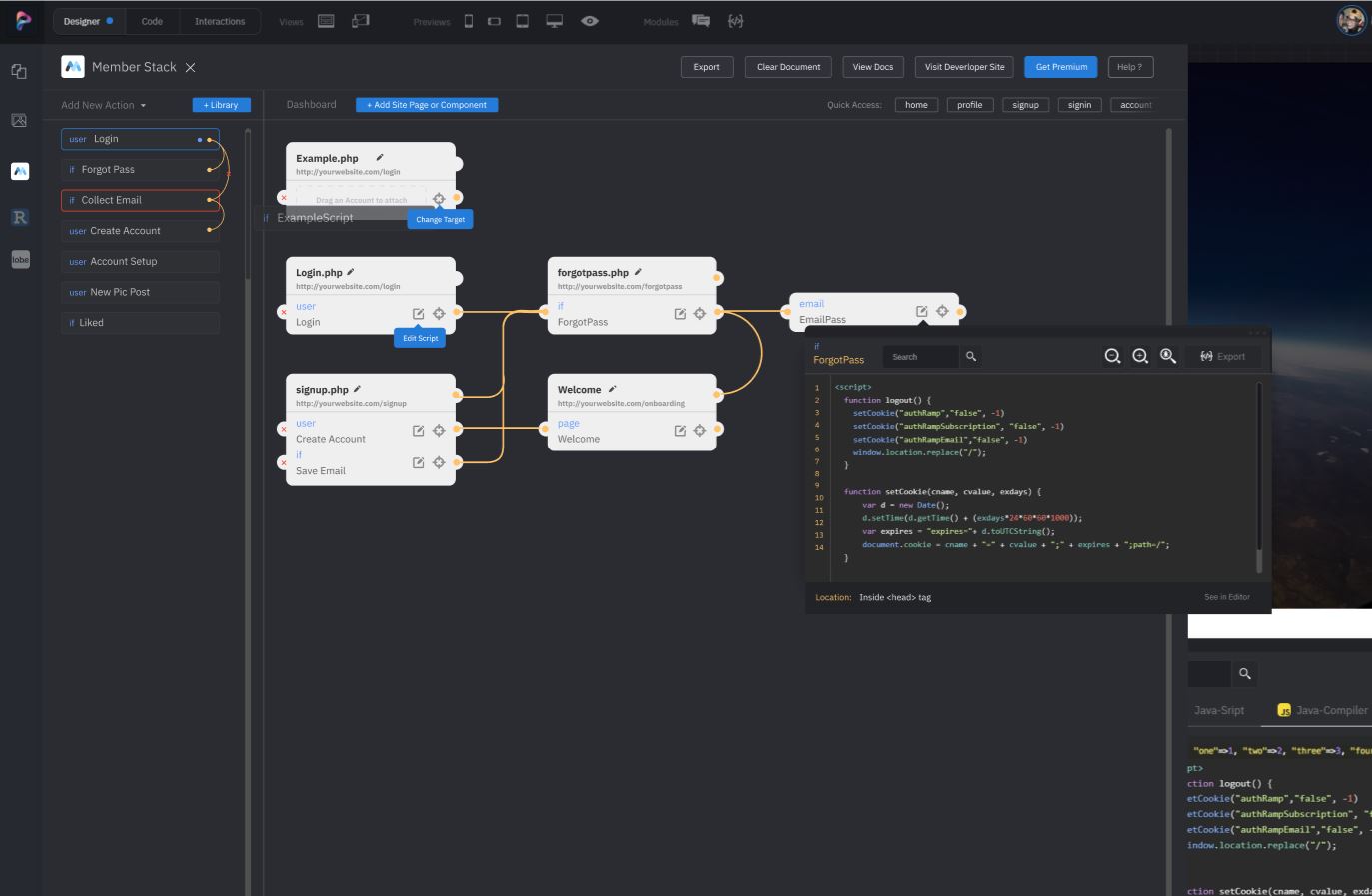The image size is (1372, 896).
Task: Remove Login action with red X
Action: pyautogui.click(x=284, y=313)
